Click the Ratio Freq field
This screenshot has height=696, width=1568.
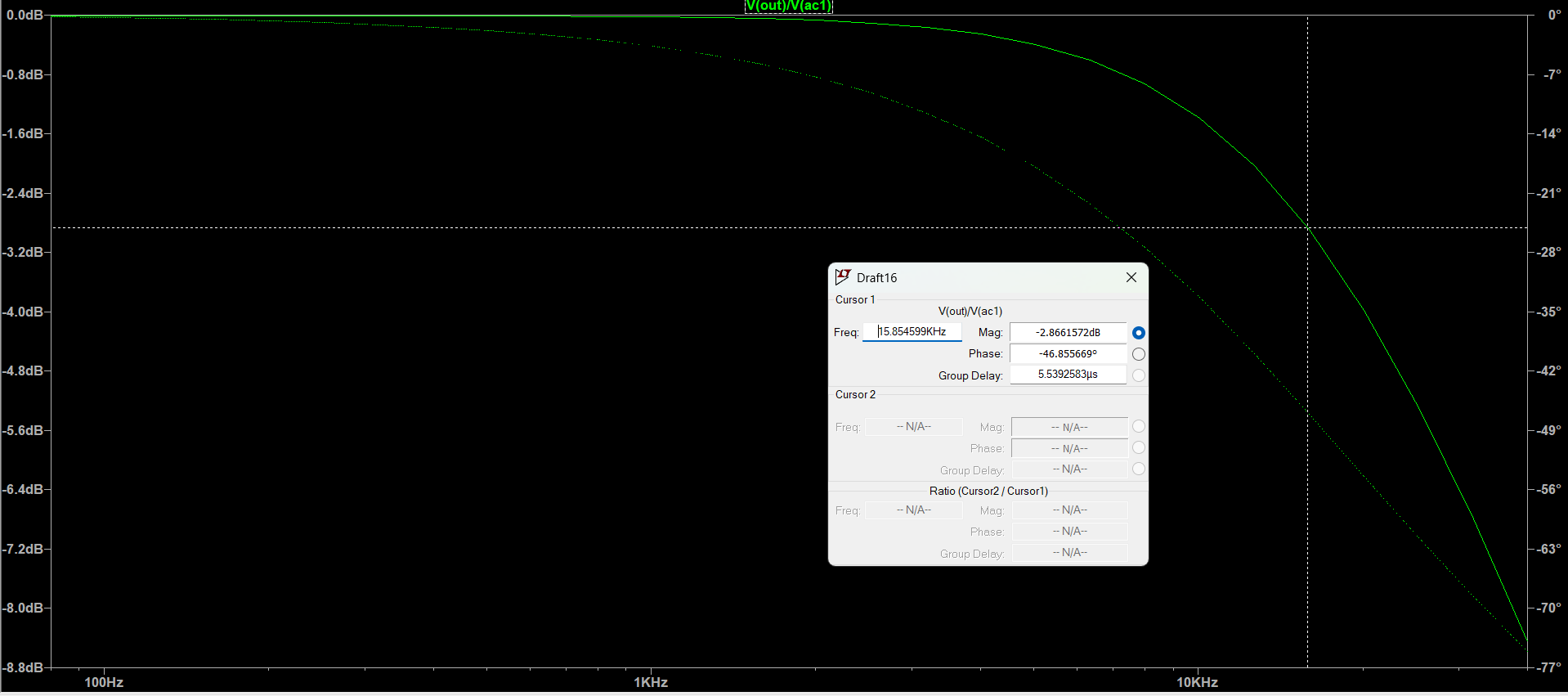(x=913, y=510)
